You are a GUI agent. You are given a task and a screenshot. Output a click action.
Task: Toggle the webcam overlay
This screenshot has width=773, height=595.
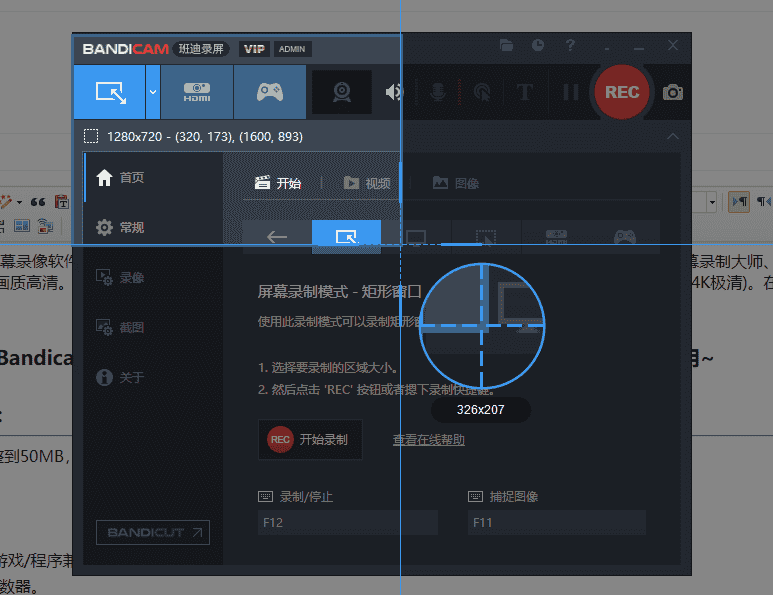(x=342, y=92)
